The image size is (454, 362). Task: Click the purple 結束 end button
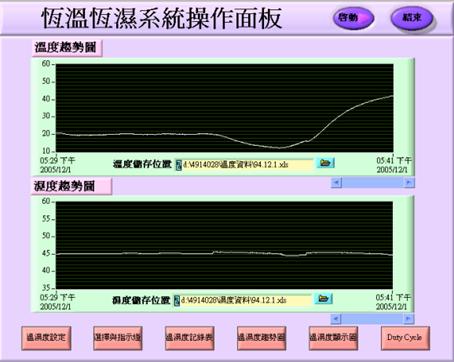412,18
